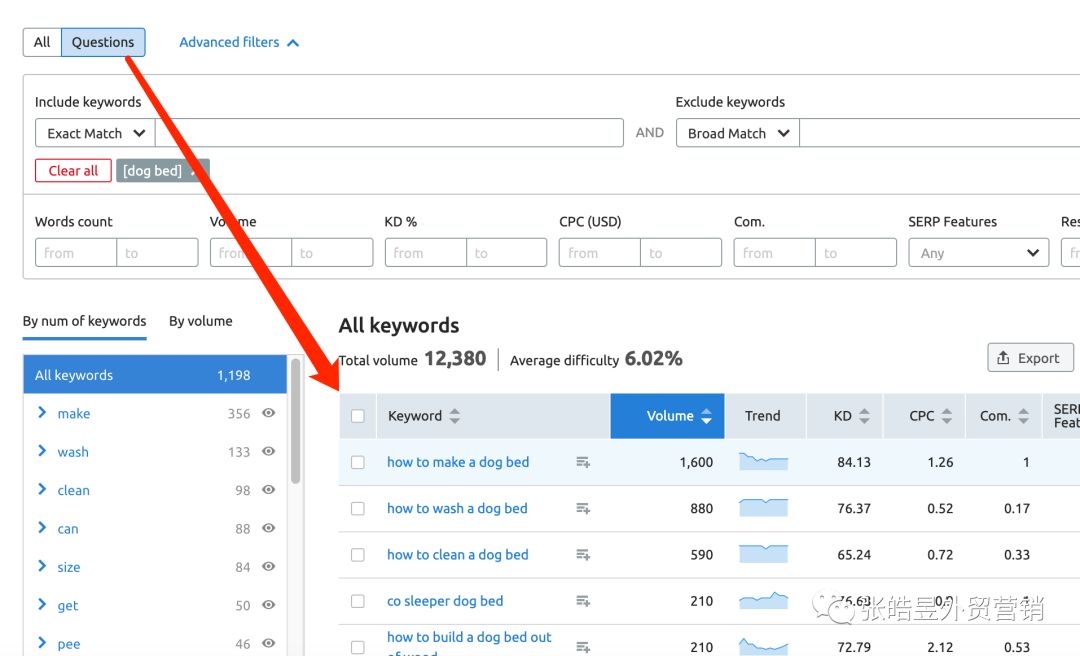The height and width of the screenshot is (656, 1080).
Task: Switch to By volume tab
Action: (x=200, y=321)
